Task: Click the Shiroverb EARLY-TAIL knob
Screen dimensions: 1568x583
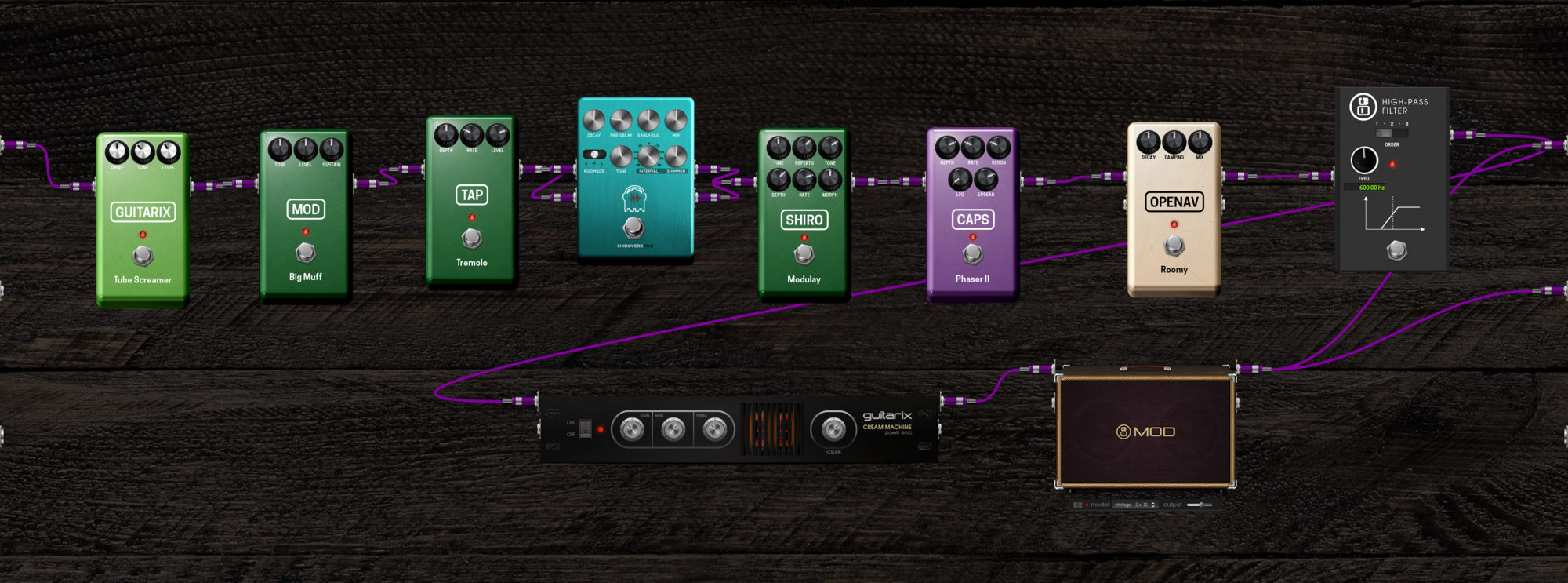Action: point(648,120)
